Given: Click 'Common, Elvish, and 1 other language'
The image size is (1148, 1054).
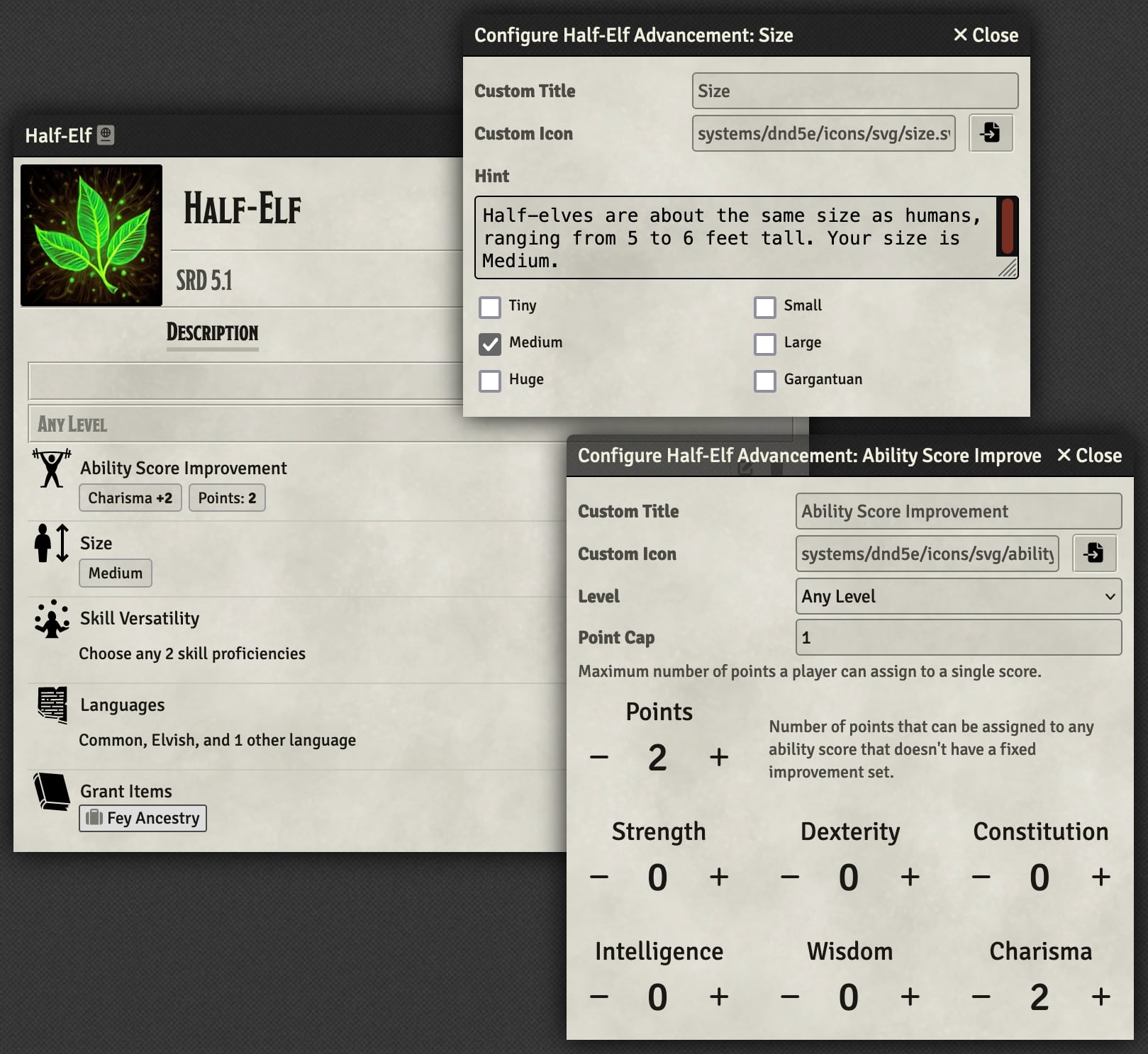Looking at the screenshot, I should point(218,740).
